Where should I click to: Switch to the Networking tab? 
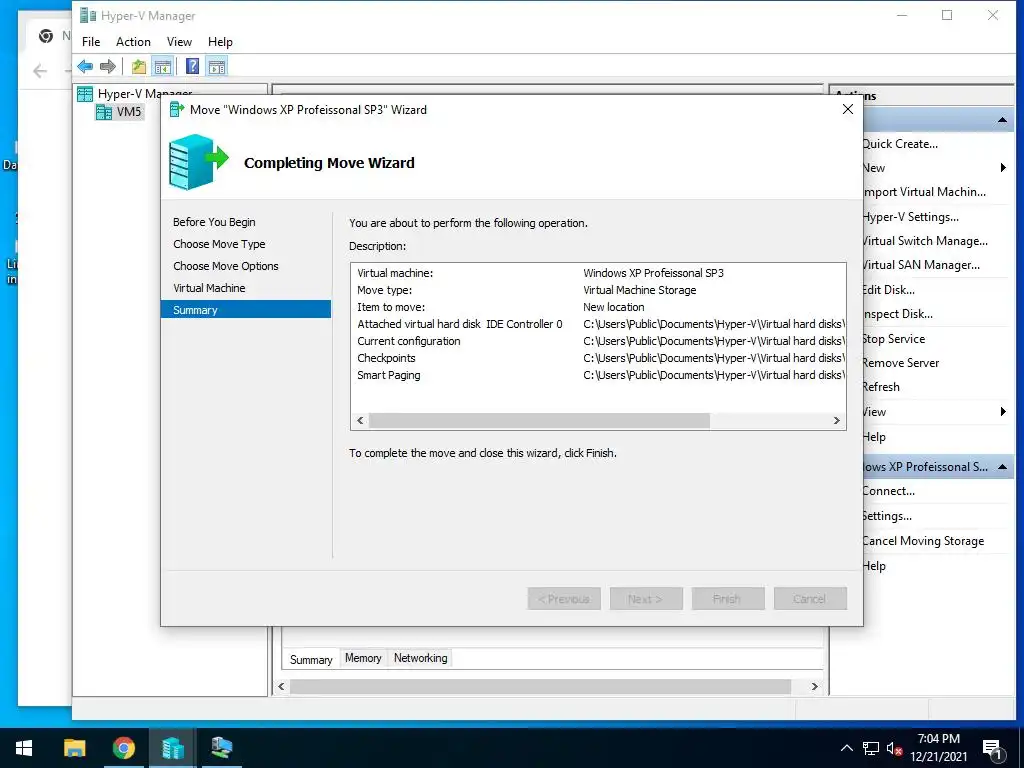421,658
